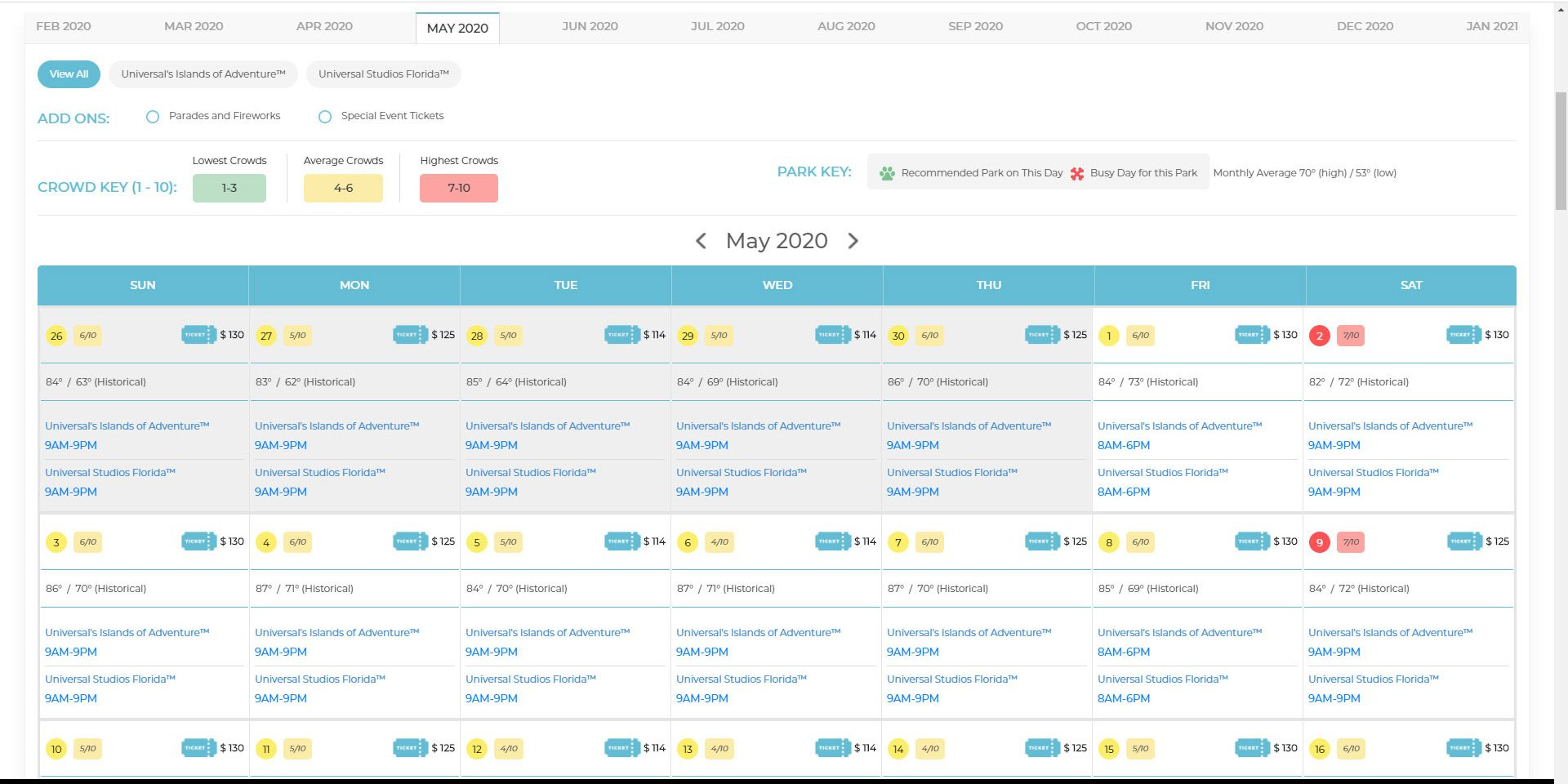Click the ticket icon for April 30

coord(1042,335)
